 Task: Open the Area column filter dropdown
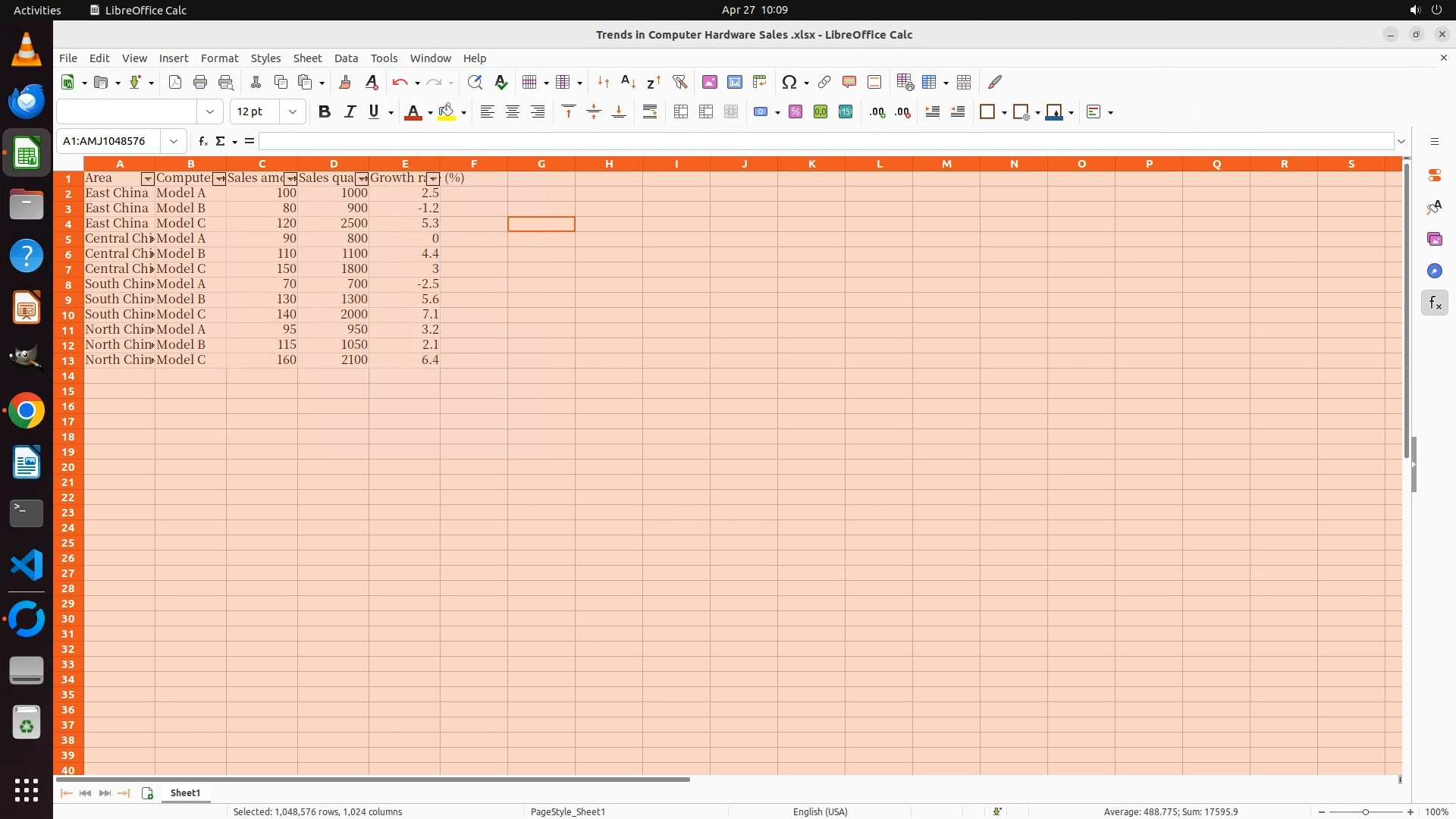tap(148, 179)
